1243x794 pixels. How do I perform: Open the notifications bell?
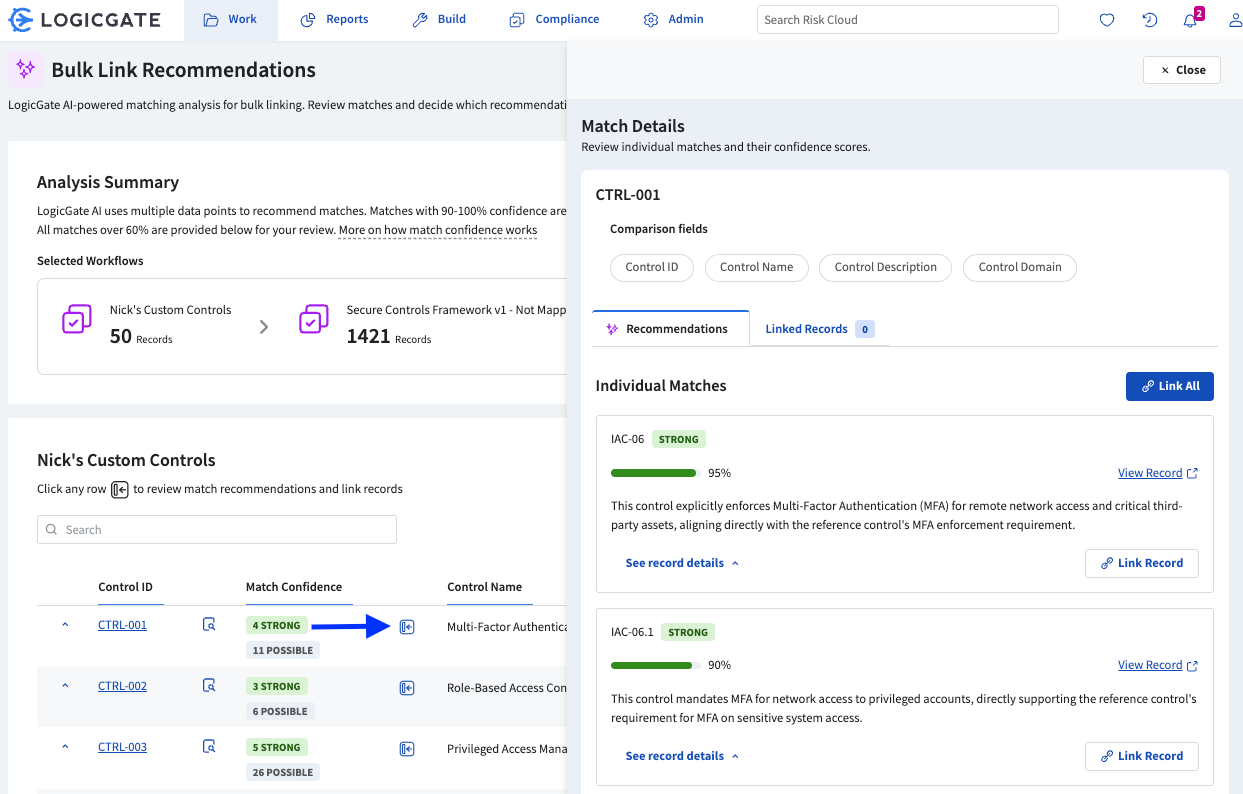pos(1190,20)
